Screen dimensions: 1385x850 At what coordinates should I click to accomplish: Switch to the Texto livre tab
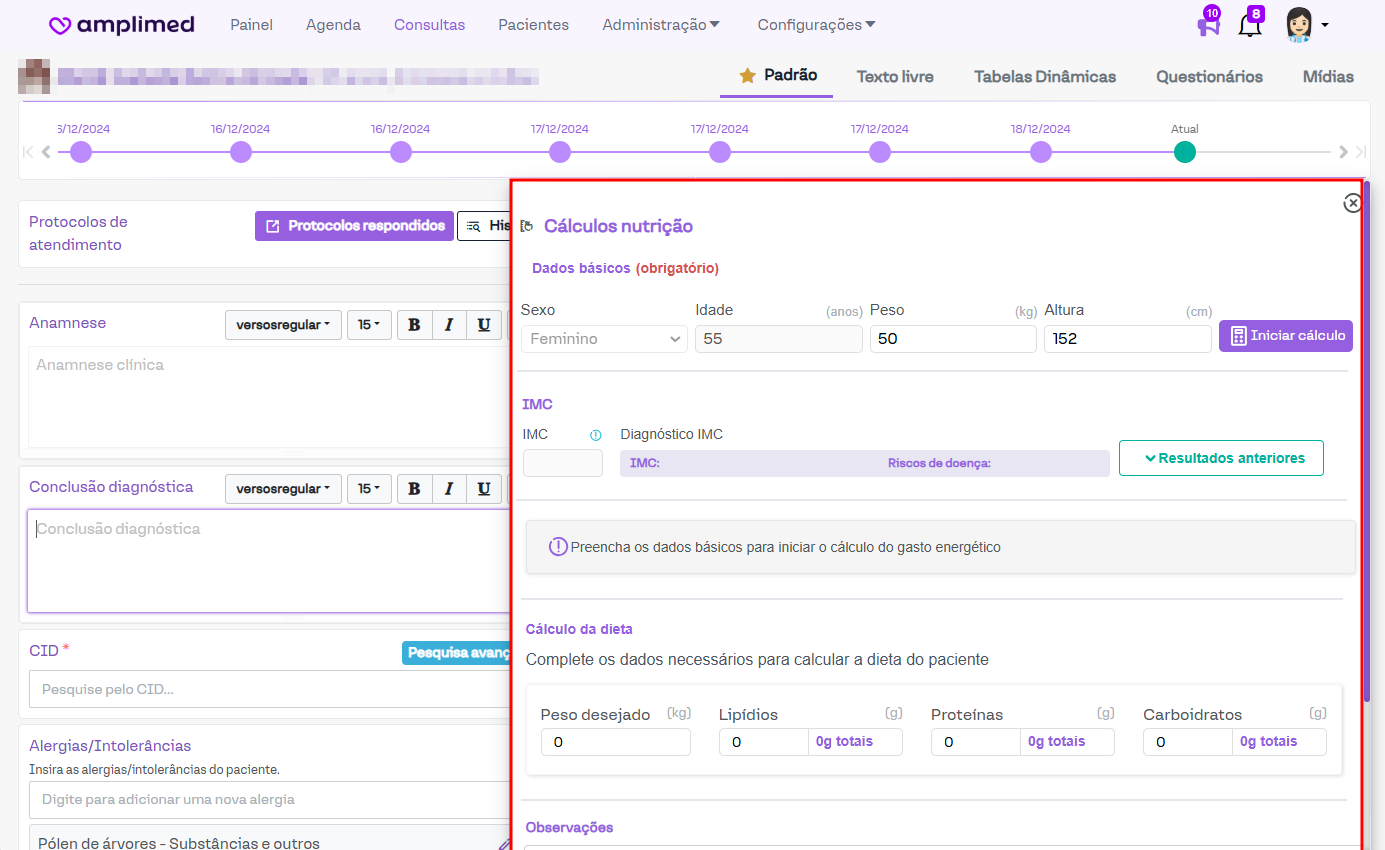pyautogui.click(x=895, y=77)
